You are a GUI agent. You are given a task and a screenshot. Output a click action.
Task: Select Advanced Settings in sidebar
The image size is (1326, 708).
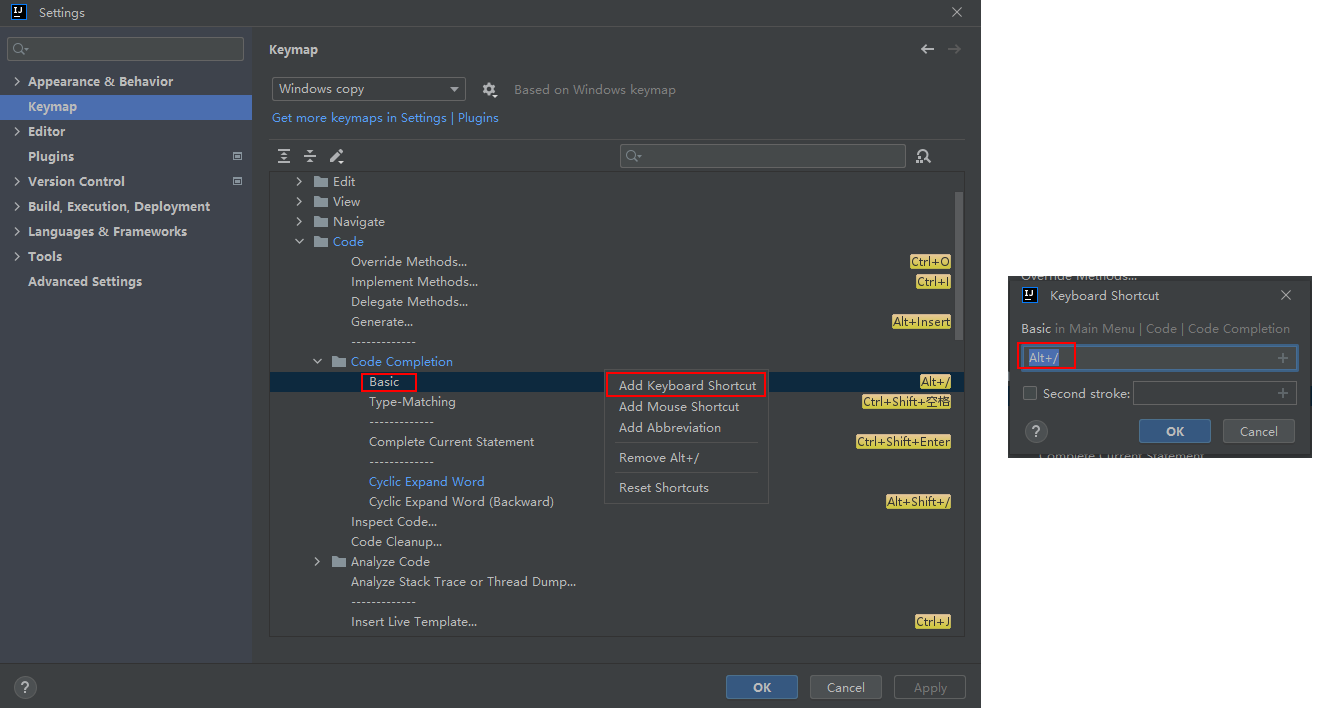(x=85, y=281)
